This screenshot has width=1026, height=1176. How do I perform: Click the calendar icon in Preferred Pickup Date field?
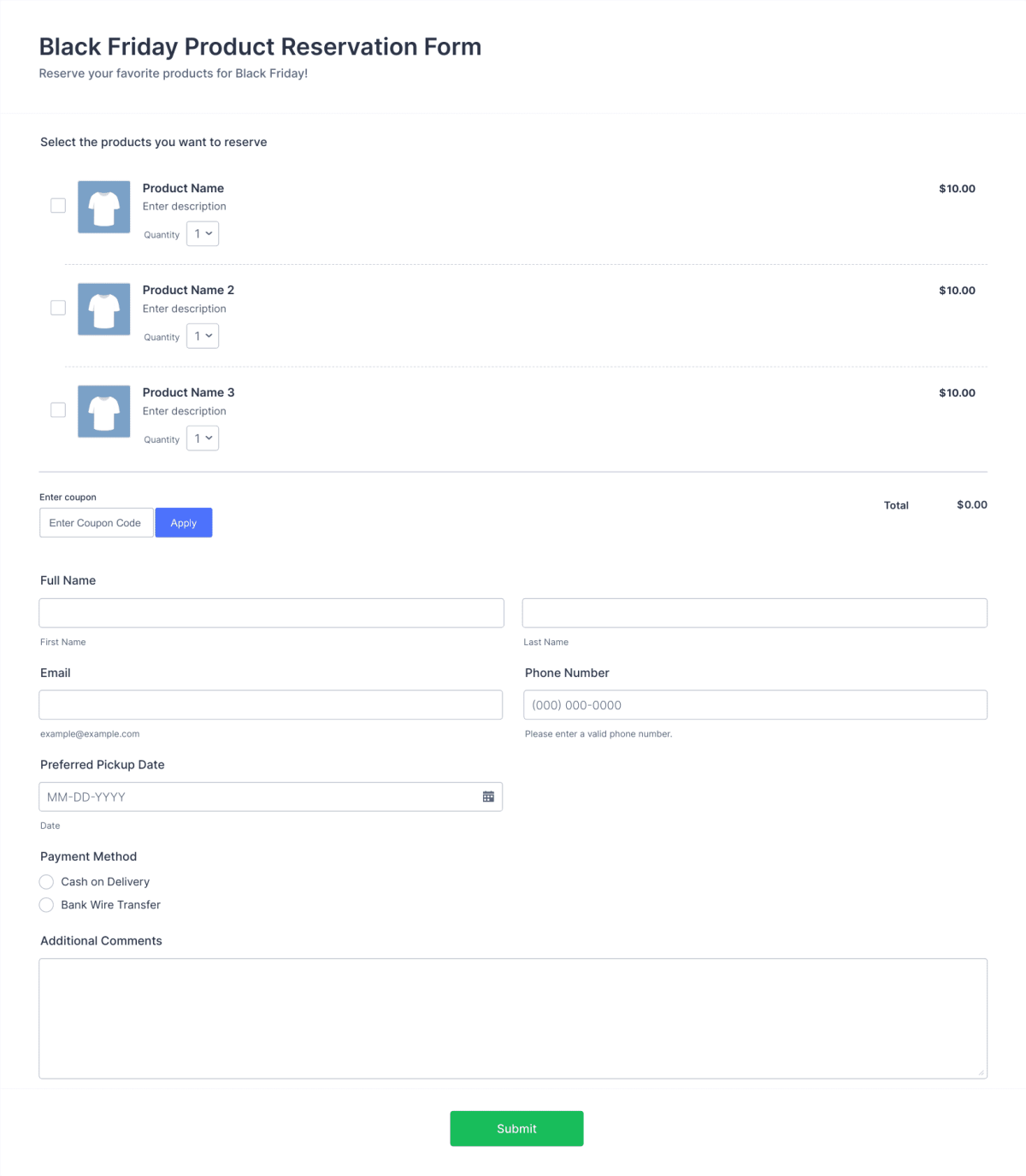click(488, 796)
